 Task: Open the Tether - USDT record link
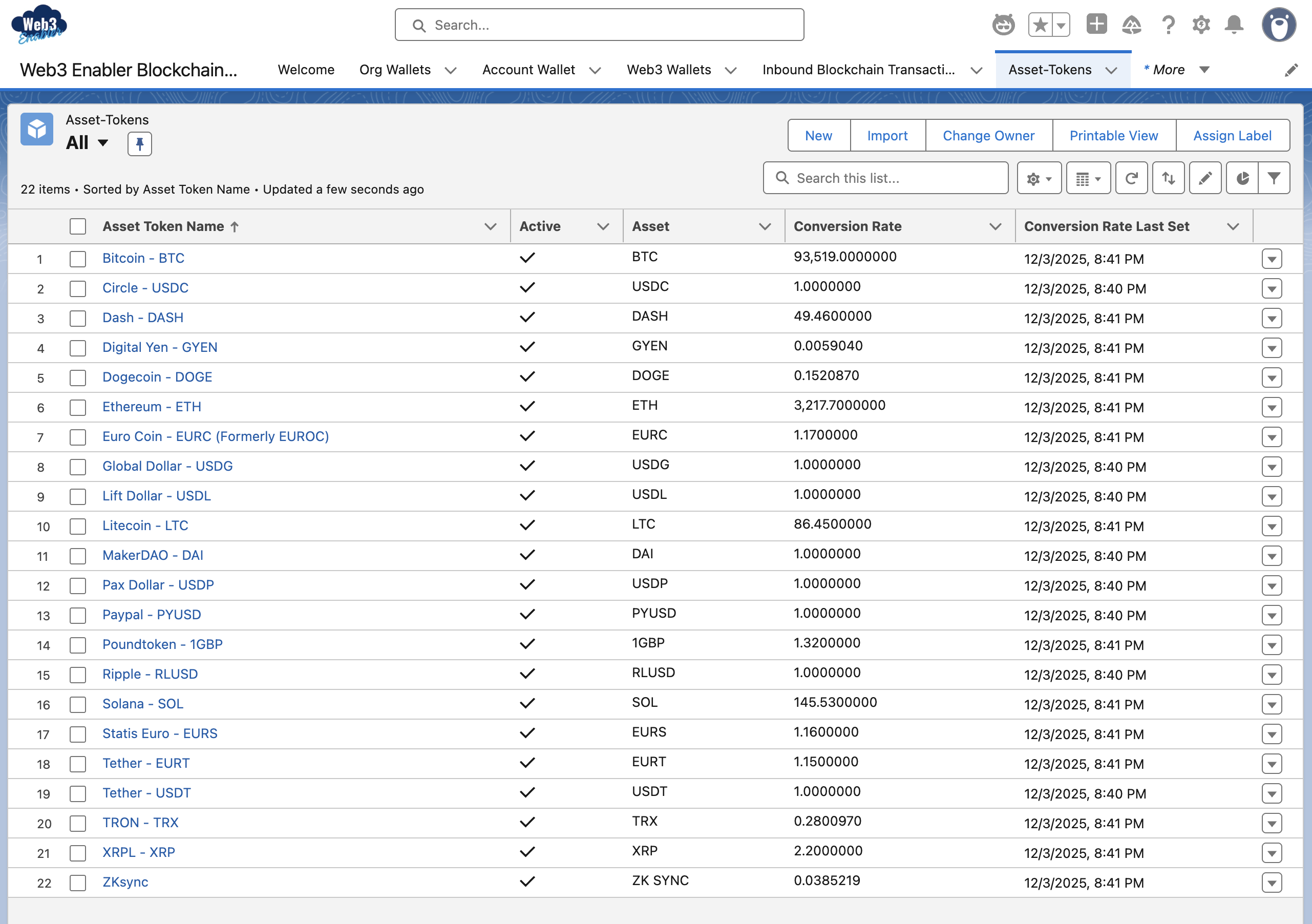(146, 792)
